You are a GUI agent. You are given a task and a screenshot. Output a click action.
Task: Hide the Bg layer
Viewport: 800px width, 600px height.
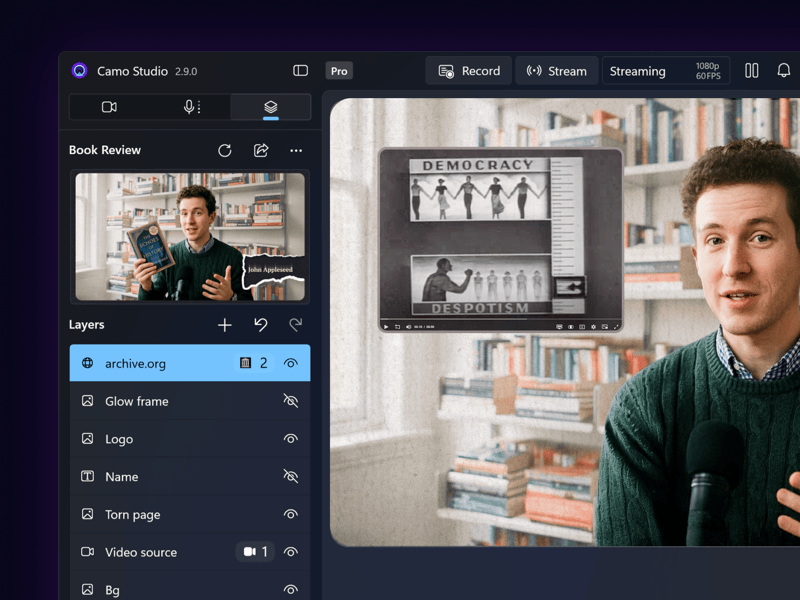[291, 590]
